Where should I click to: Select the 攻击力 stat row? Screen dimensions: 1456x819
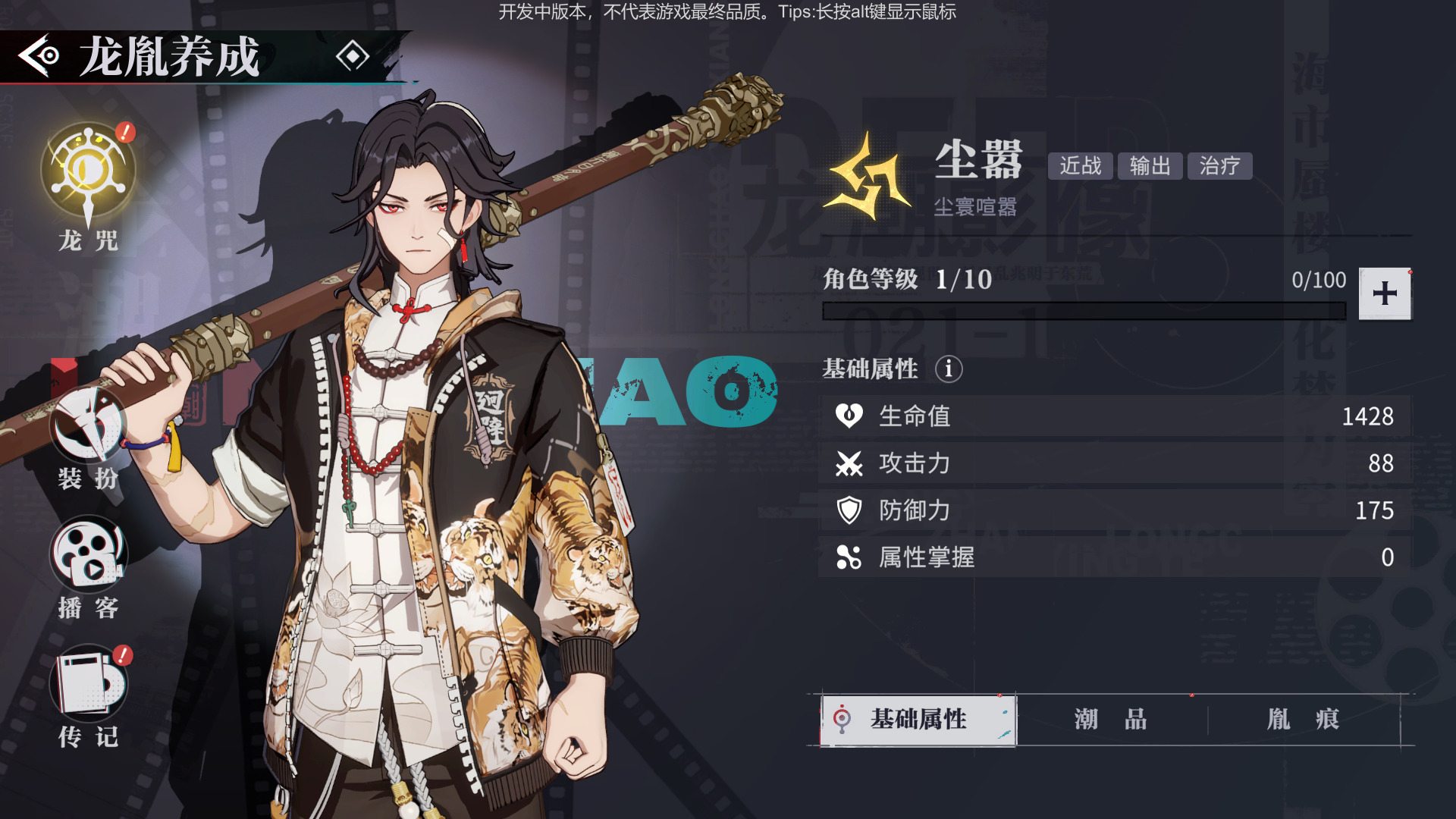(1115, 463)
